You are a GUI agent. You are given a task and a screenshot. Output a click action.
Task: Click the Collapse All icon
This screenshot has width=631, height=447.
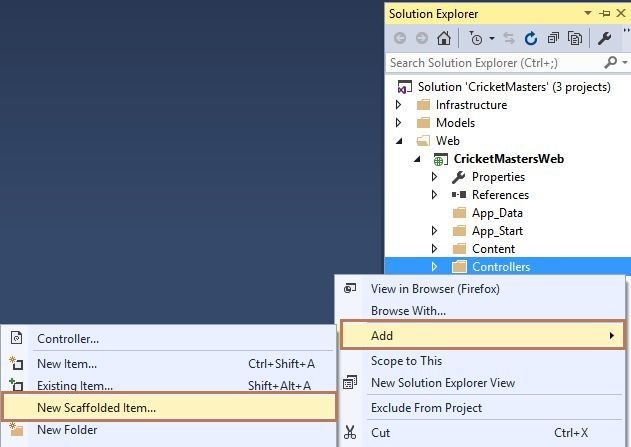pyautogui.click(x=553, y=39)
